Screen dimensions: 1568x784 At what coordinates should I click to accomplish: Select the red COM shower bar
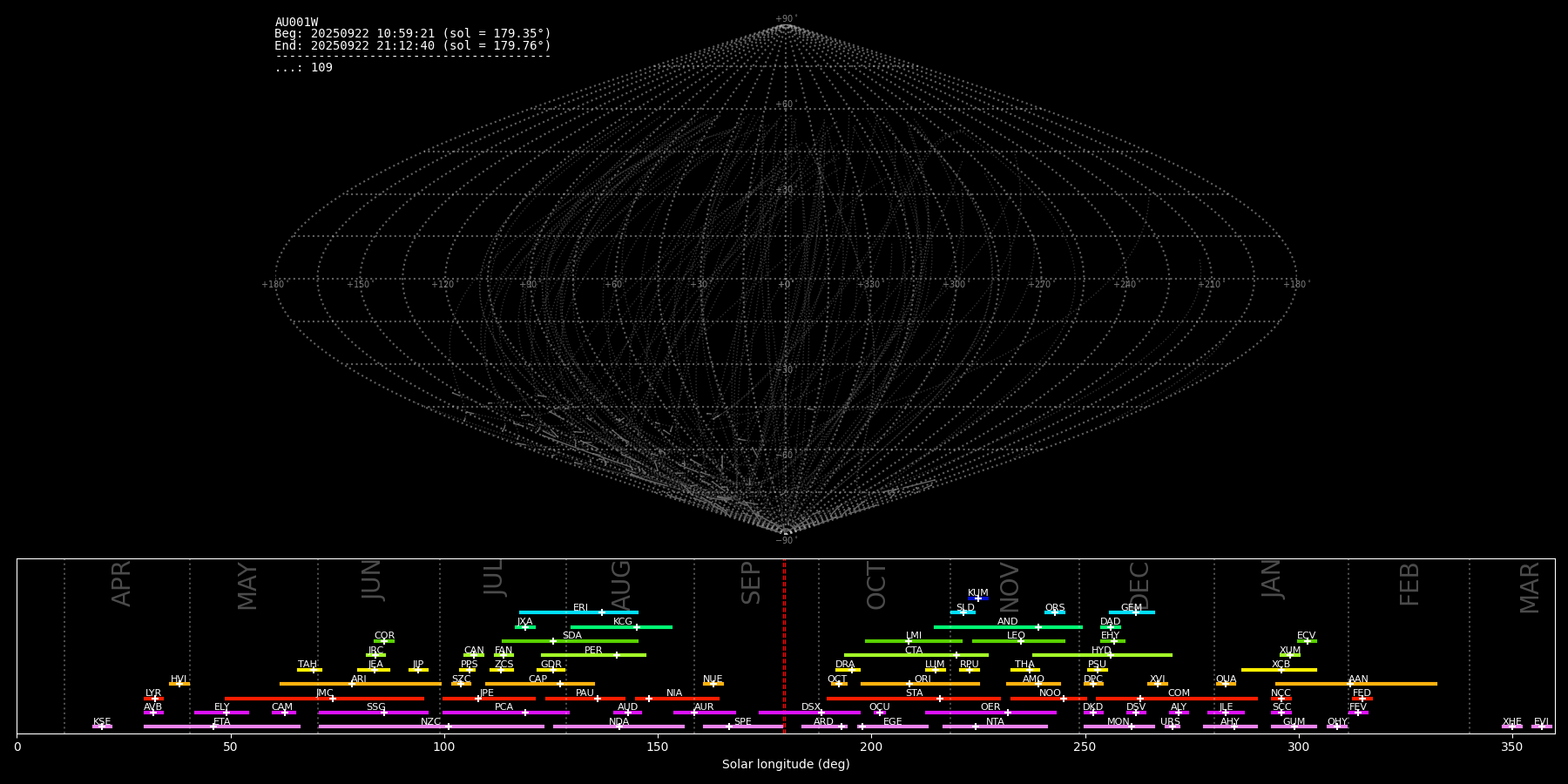(x=1177, y=698)
